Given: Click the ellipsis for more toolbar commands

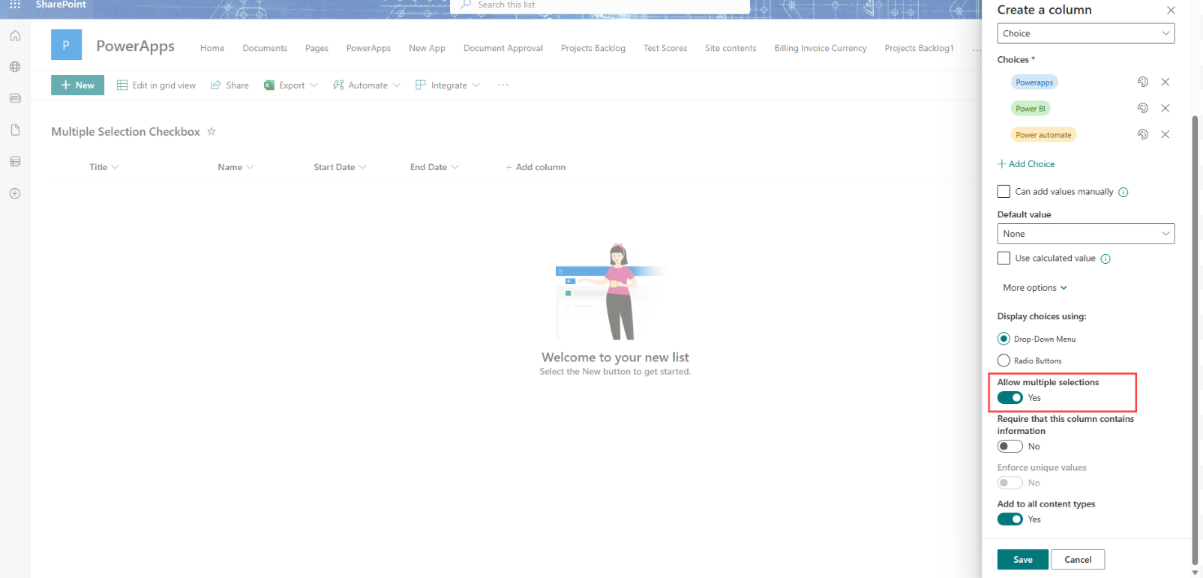Looking at the screenshot, I should (x=503, y=85).
